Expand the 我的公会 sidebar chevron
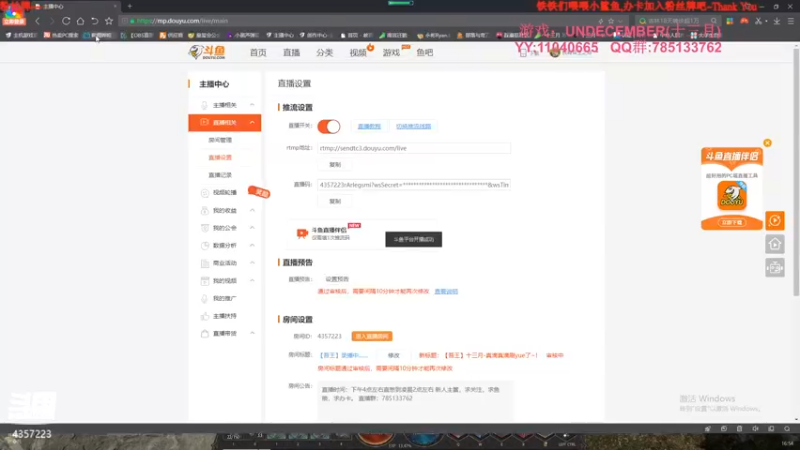 click(x=252, y=228)
